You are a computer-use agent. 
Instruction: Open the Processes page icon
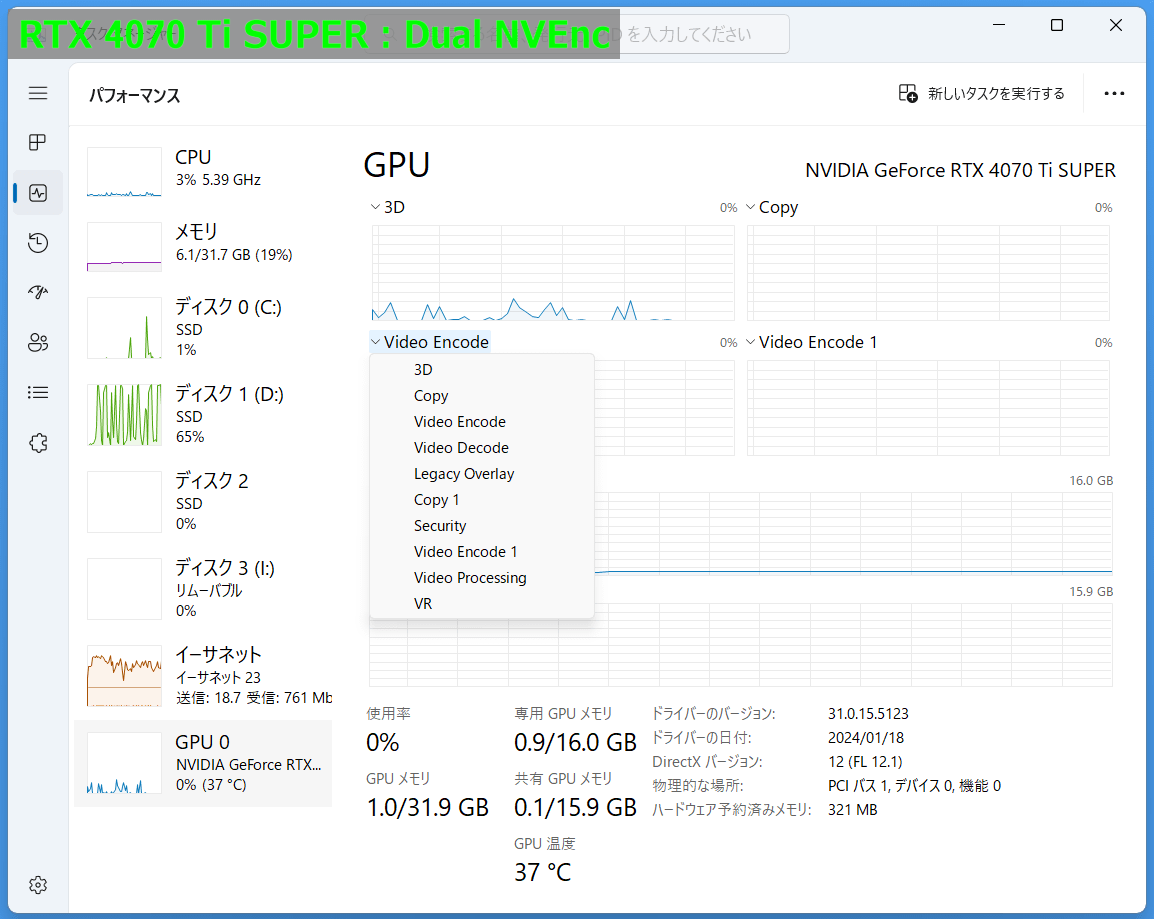pos(38,142)
